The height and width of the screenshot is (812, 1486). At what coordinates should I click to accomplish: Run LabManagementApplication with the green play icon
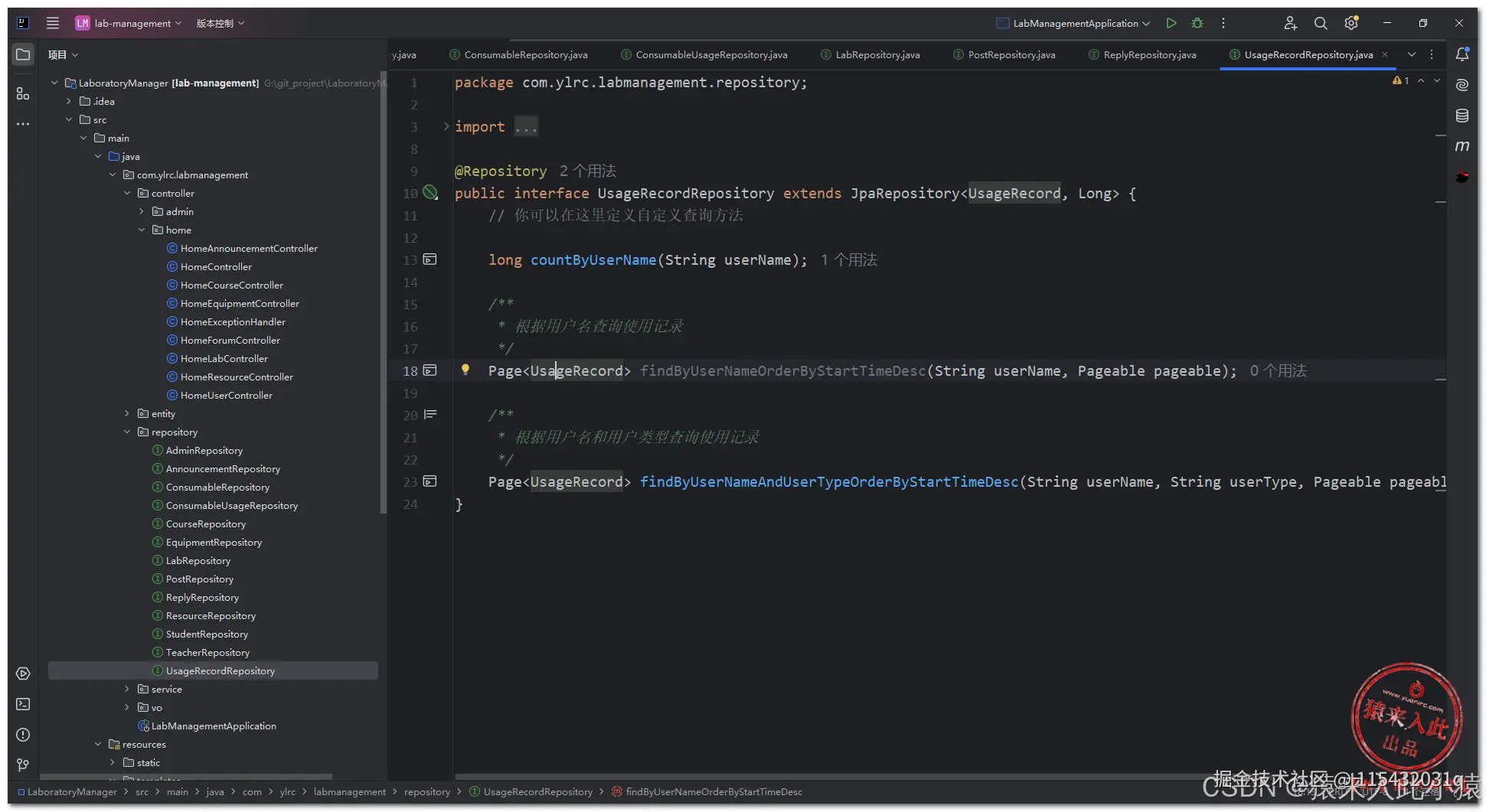[x=1171, y=23]
